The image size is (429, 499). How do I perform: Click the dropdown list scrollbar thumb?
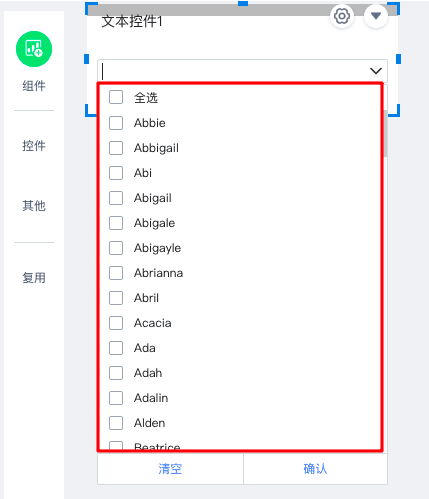(386, 133)
